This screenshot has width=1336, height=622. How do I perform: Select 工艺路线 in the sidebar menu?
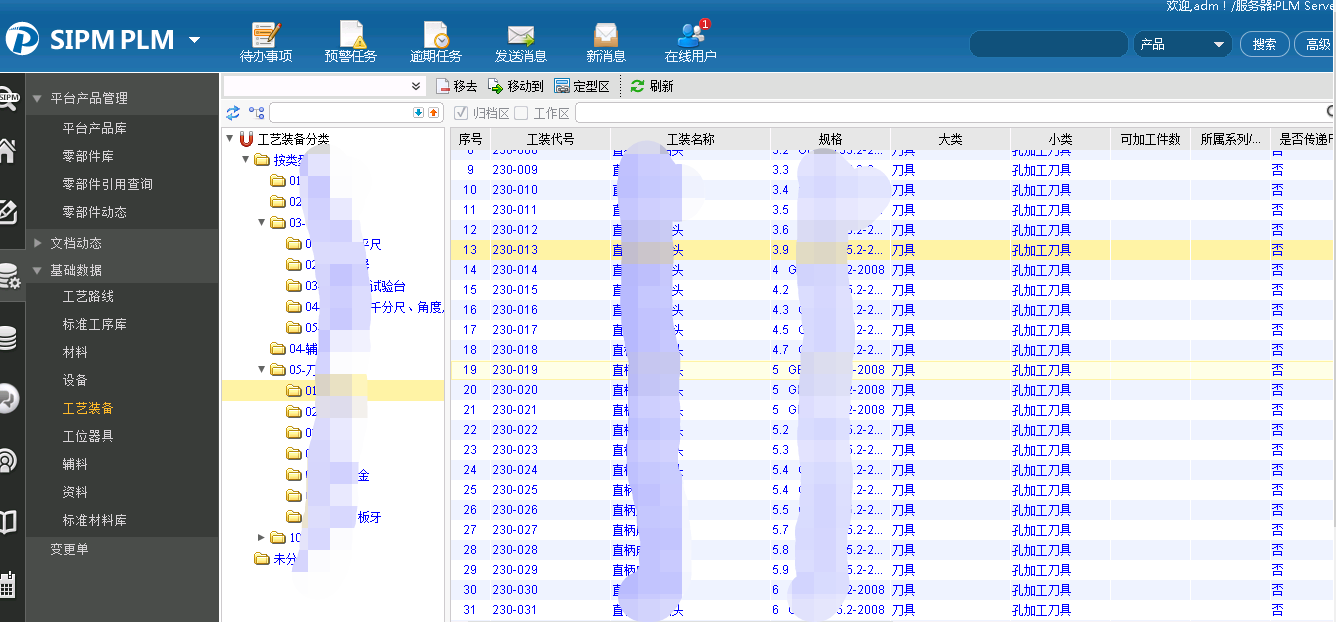tap(88, 297)
